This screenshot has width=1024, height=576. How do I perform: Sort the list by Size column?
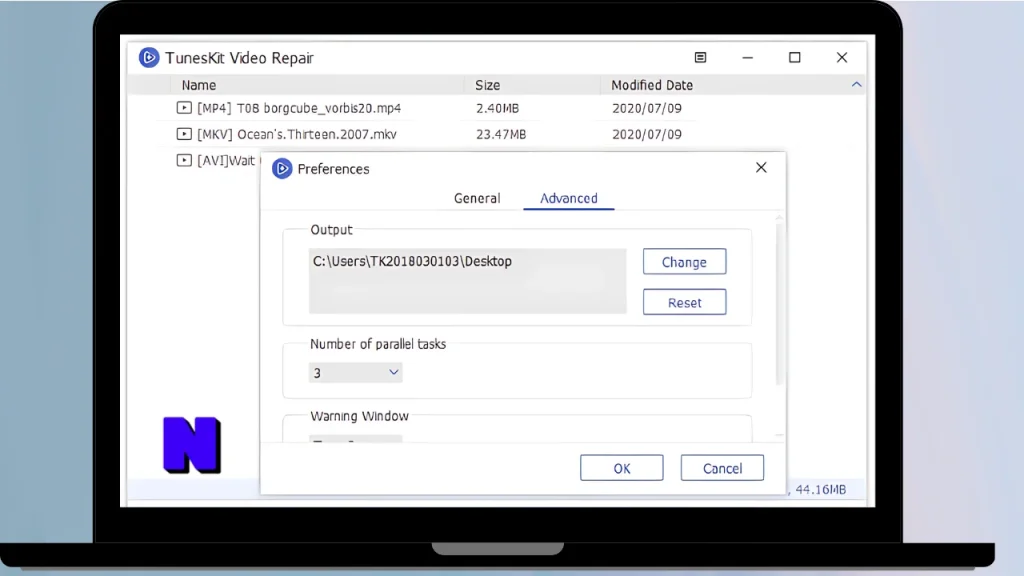point(487,85)
